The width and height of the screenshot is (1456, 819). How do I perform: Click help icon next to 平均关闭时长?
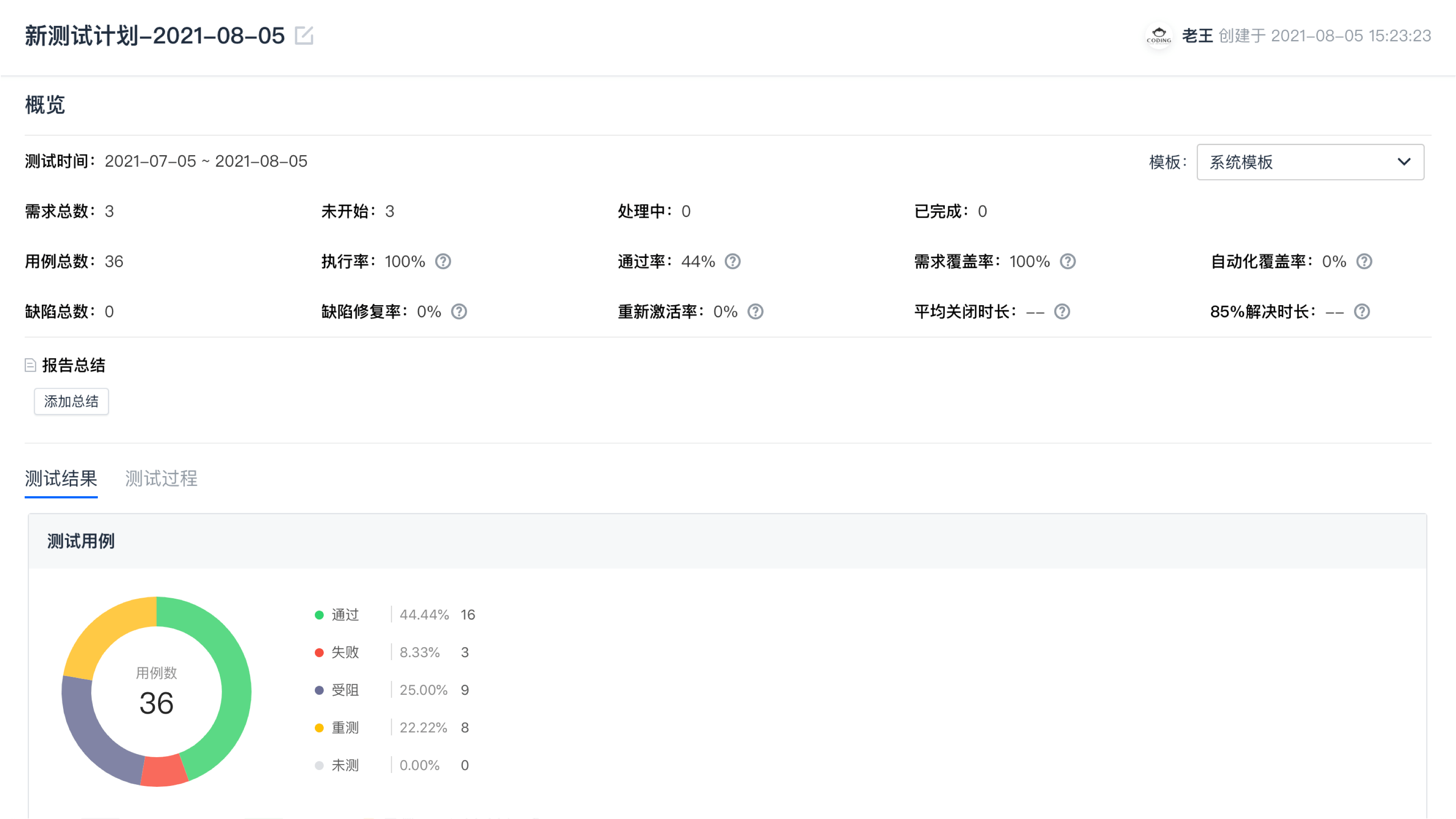(x=1062, y=312)
